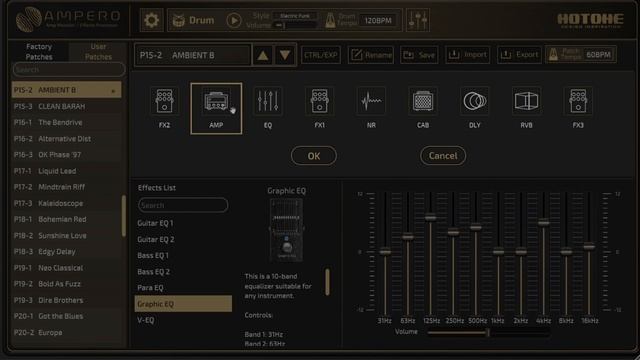640x360 pixels.
Task: Click the 8kHz band slider
Action: [566, 252]
